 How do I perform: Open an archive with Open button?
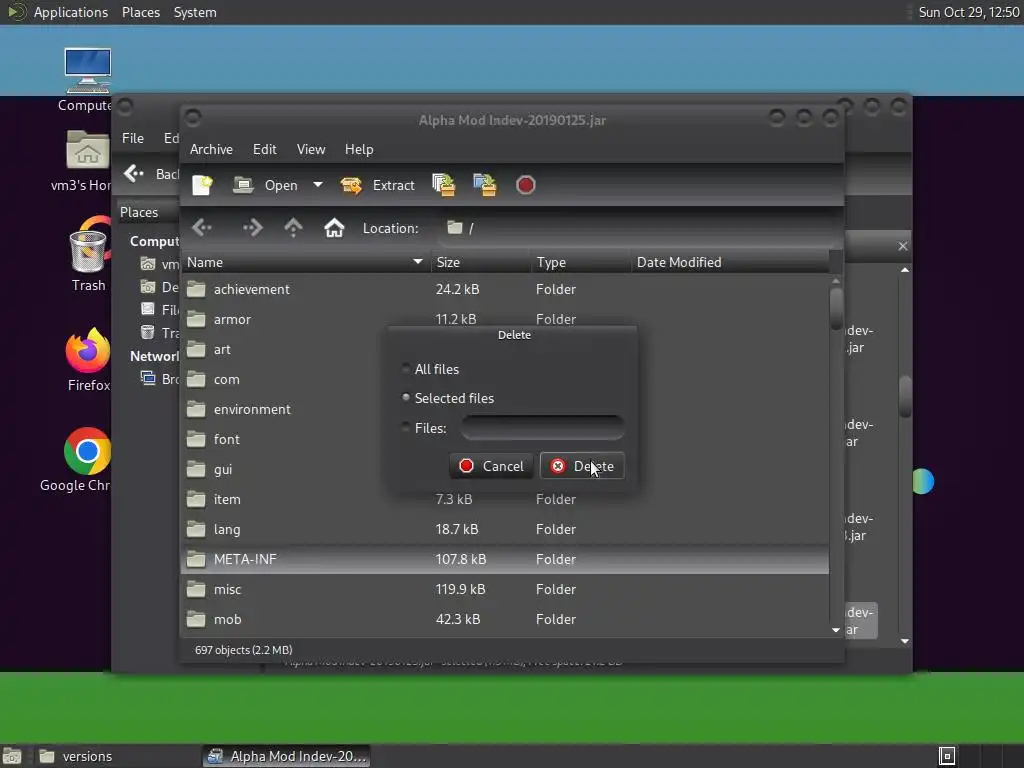(266, 185)
